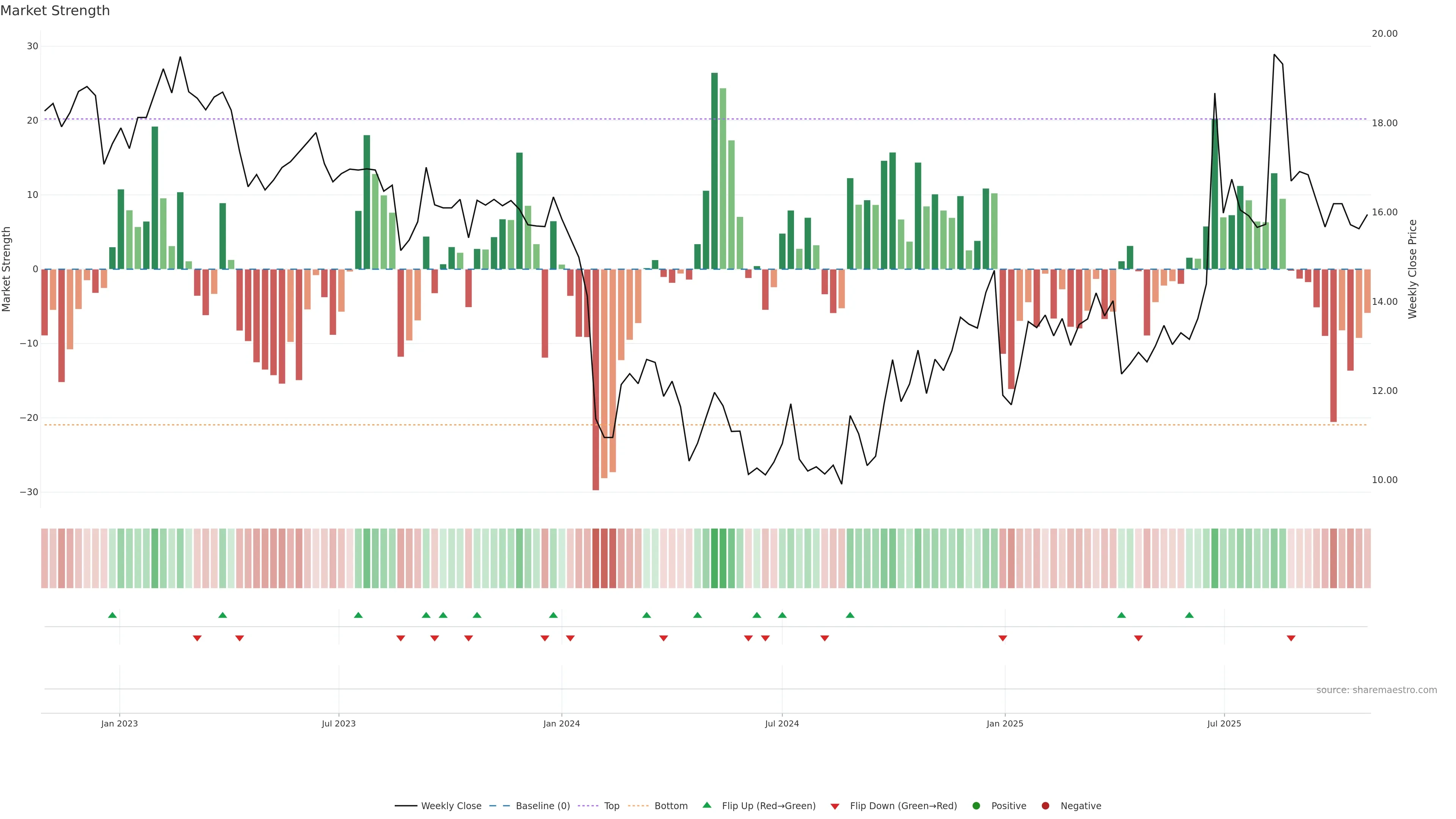Select the Jul 2025 x-axis label

pos(1224,723)
